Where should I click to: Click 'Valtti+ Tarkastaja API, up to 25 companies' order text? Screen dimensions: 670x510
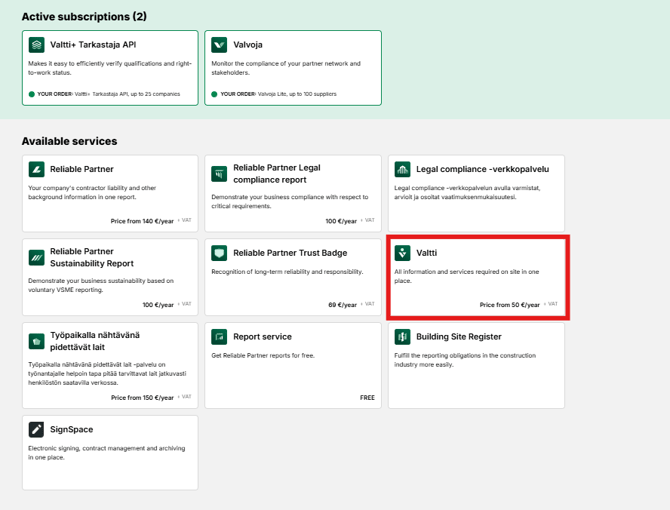pyautogui.click(x=127, y=94)
